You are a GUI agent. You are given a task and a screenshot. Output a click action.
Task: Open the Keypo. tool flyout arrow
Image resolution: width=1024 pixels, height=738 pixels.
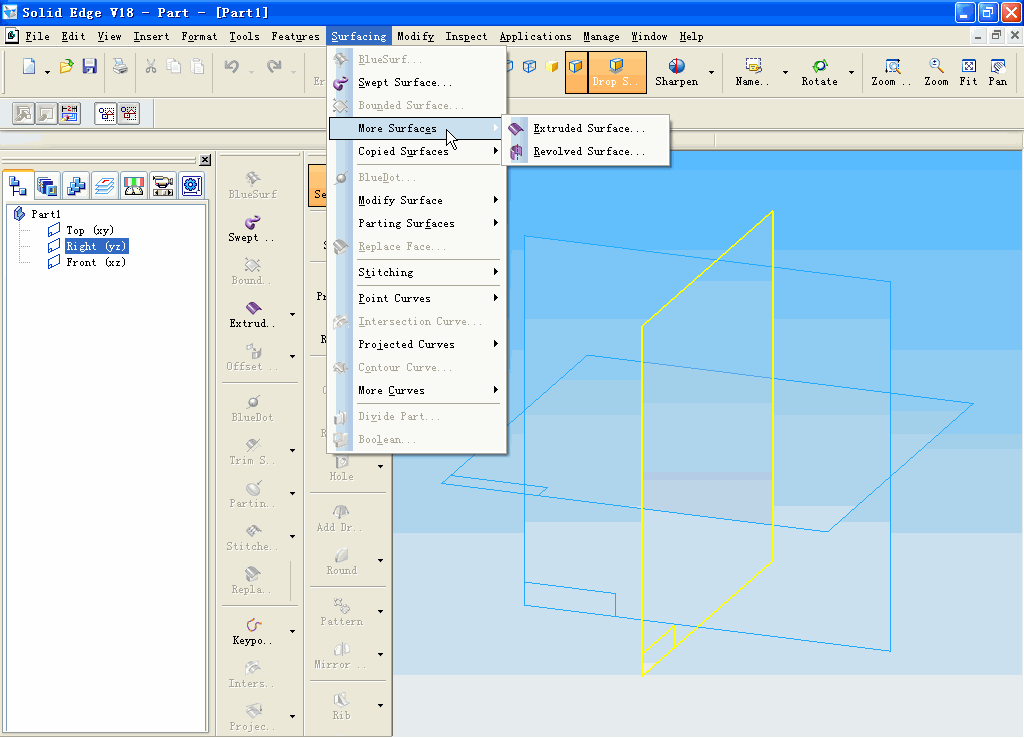point(292,632)
